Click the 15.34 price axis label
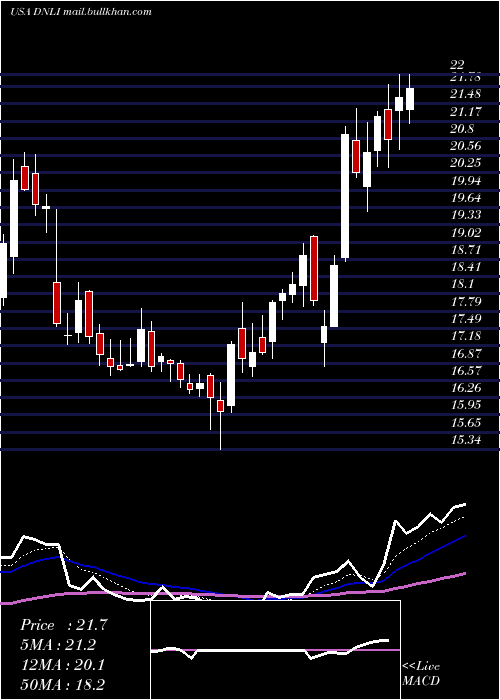Viewport: 500px width, 700px height. click(466, 440)
